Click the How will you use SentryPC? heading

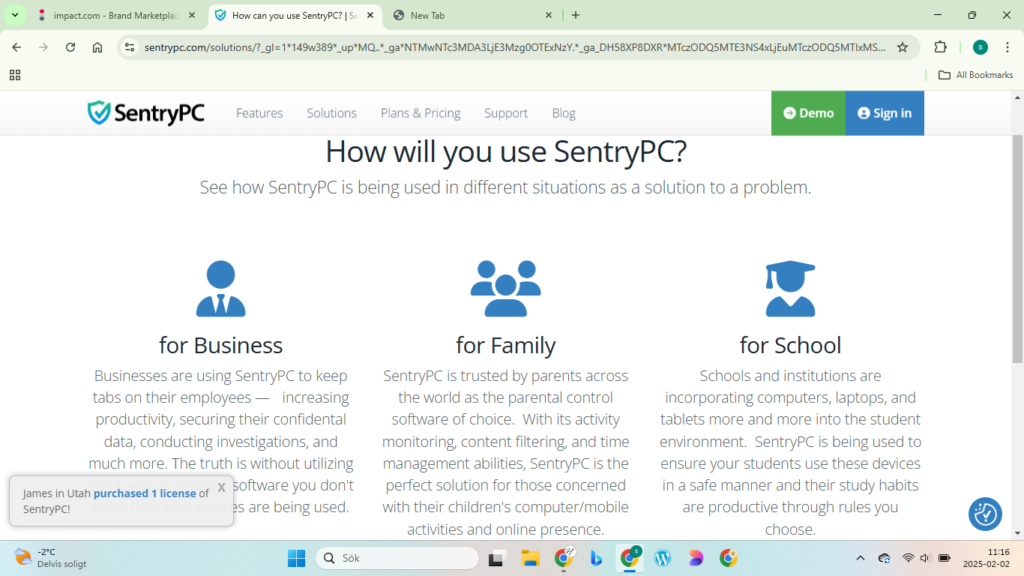(506, 152)
